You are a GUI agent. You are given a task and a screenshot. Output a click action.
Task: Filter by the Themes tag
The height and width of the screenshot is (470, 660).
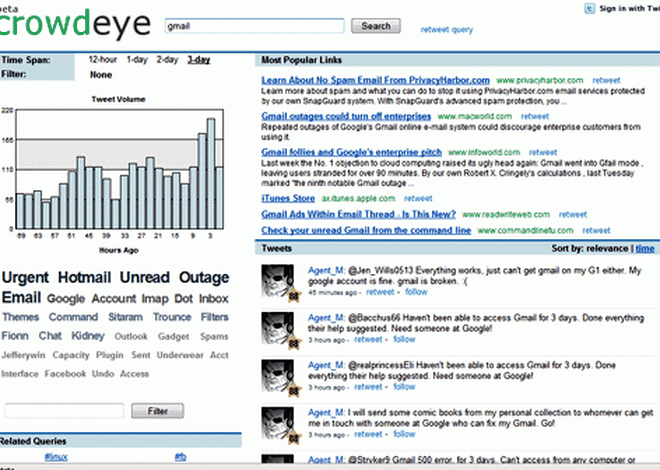[21, 317]
